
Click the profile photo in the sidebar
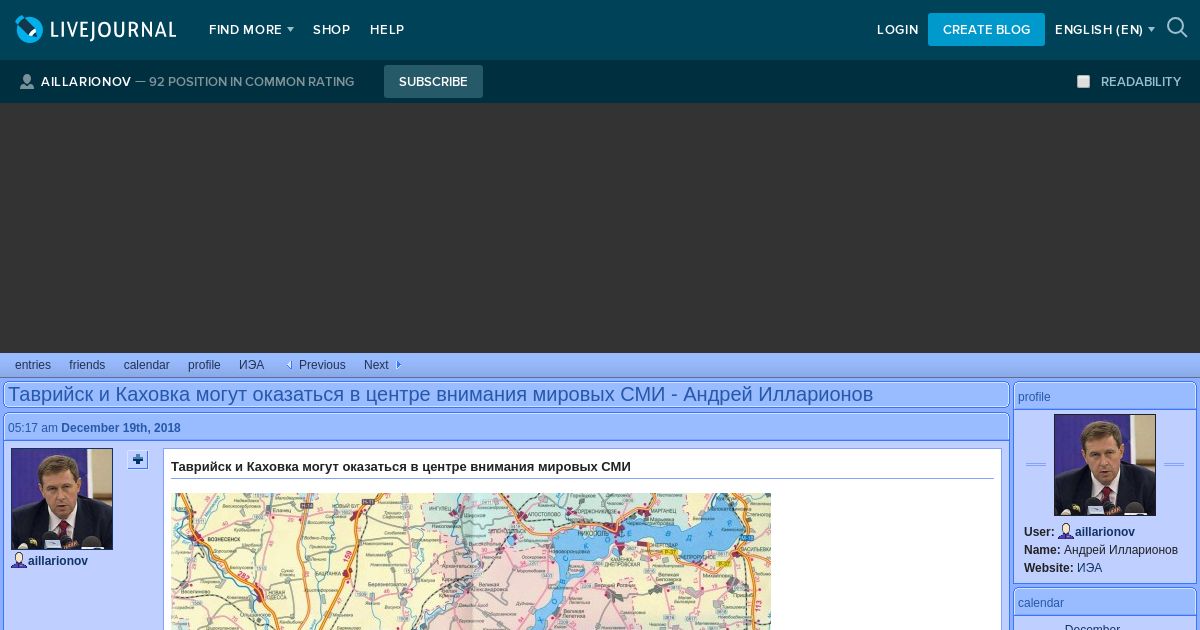coord(1105,465)
